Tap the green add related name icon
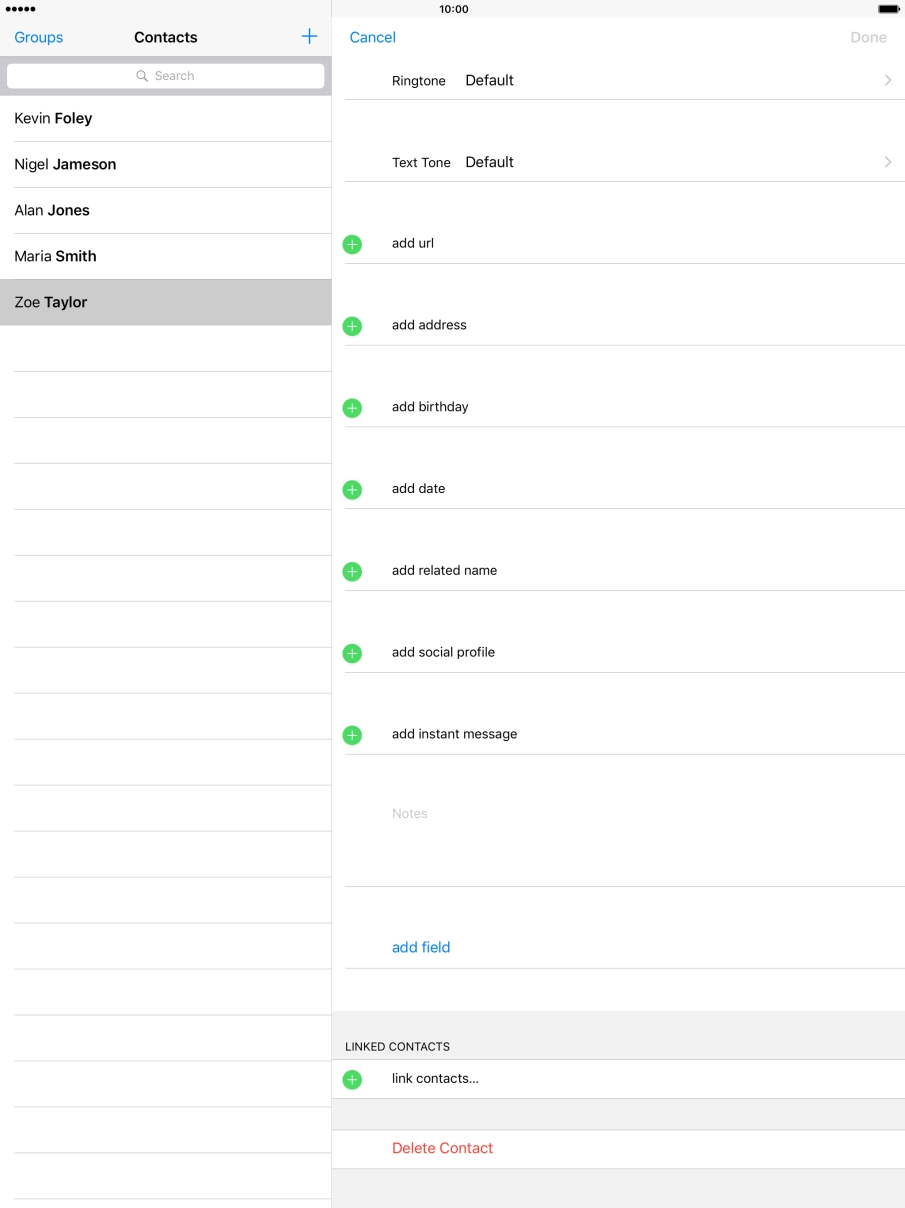Viewport: 905px width, 1208px height. point(352,571)
